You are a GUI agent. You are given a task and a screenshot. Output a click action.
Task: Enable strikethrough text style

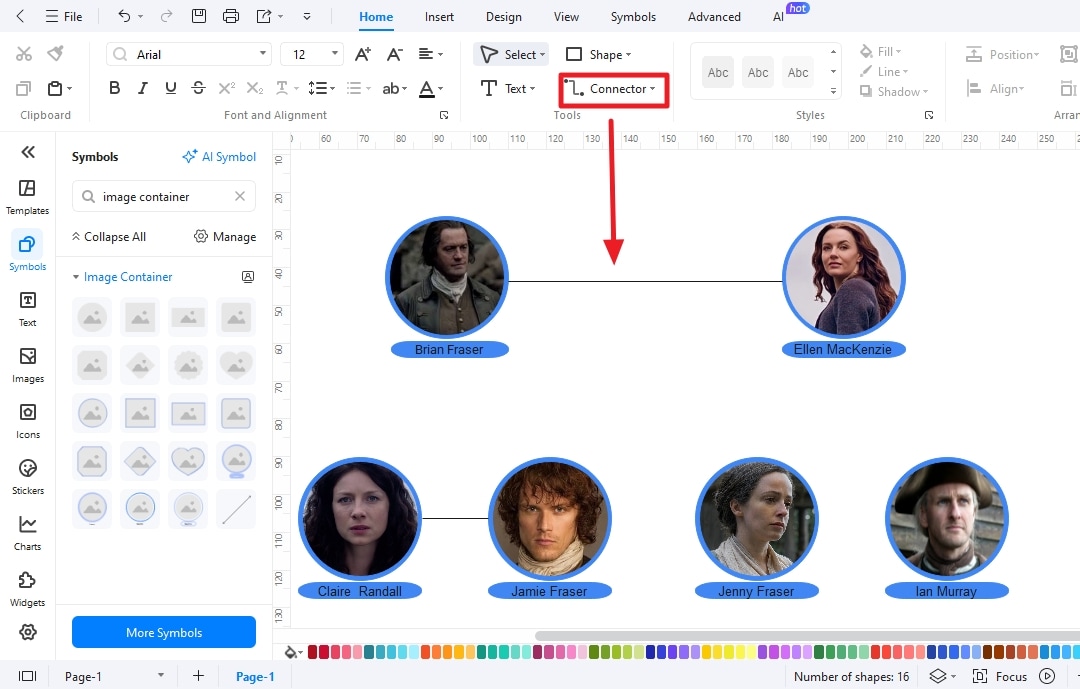click(x=197, y=88)
